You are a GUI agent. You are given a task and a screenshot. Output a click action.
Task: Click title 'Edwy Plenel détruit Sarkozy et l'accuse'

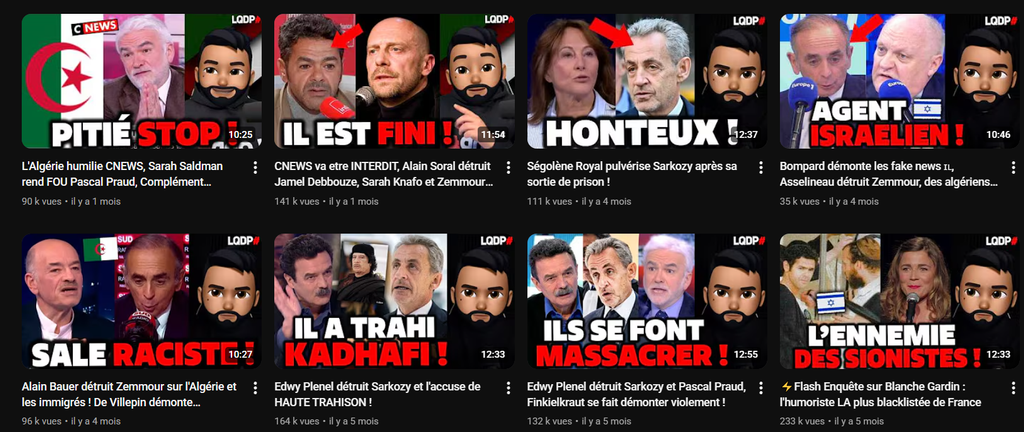point(377,395)
